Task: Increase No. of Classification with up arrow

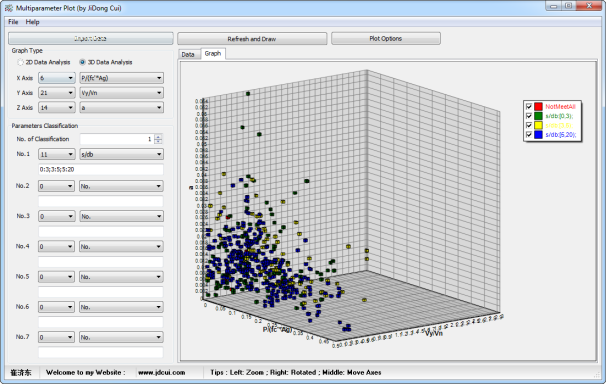Action: 158,137
